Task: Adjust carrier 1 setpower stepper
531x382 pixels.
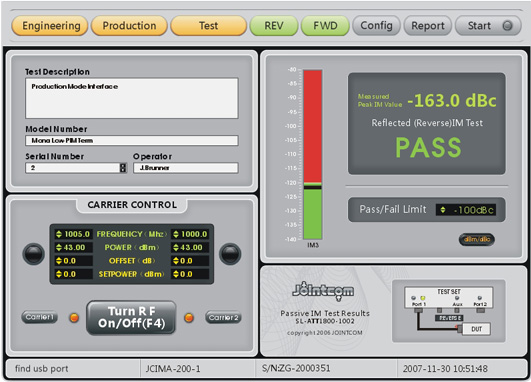Action: (x=59, y=274)
